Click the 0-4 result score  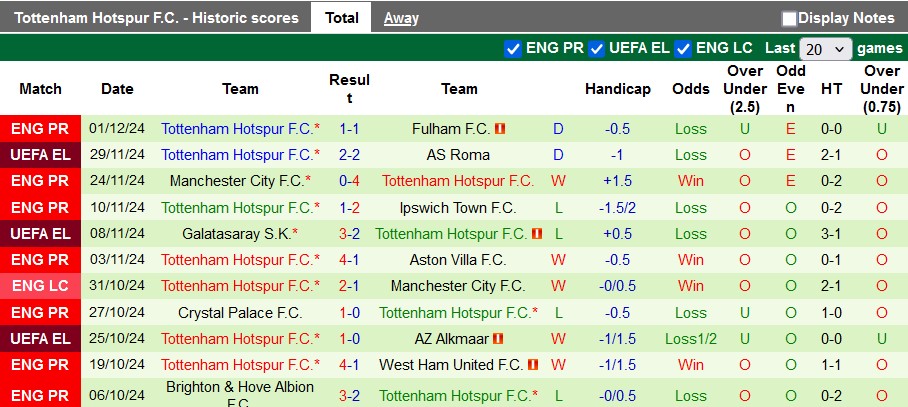[349, 181]
